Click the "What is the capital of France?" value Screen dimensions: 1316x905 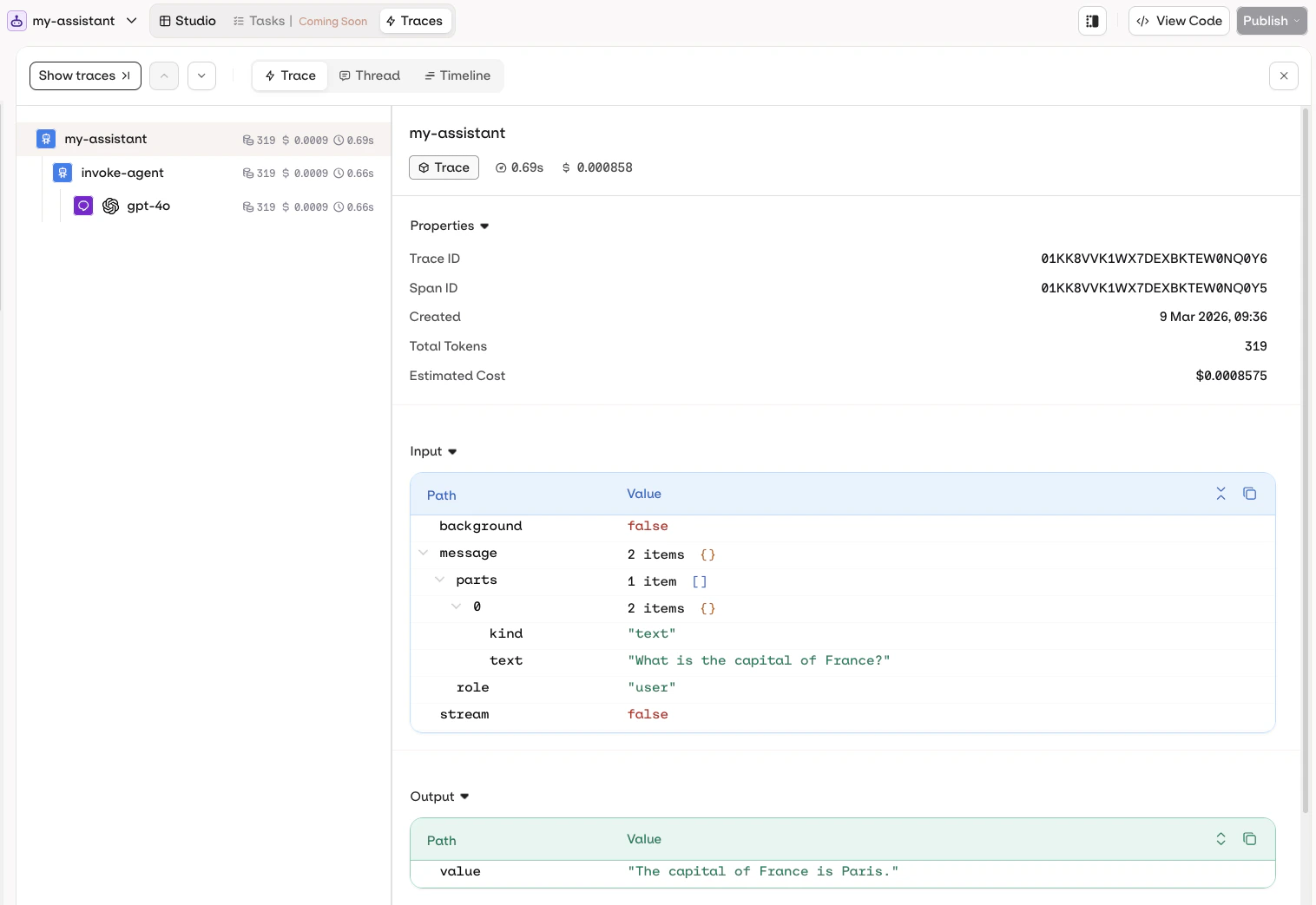759,660
